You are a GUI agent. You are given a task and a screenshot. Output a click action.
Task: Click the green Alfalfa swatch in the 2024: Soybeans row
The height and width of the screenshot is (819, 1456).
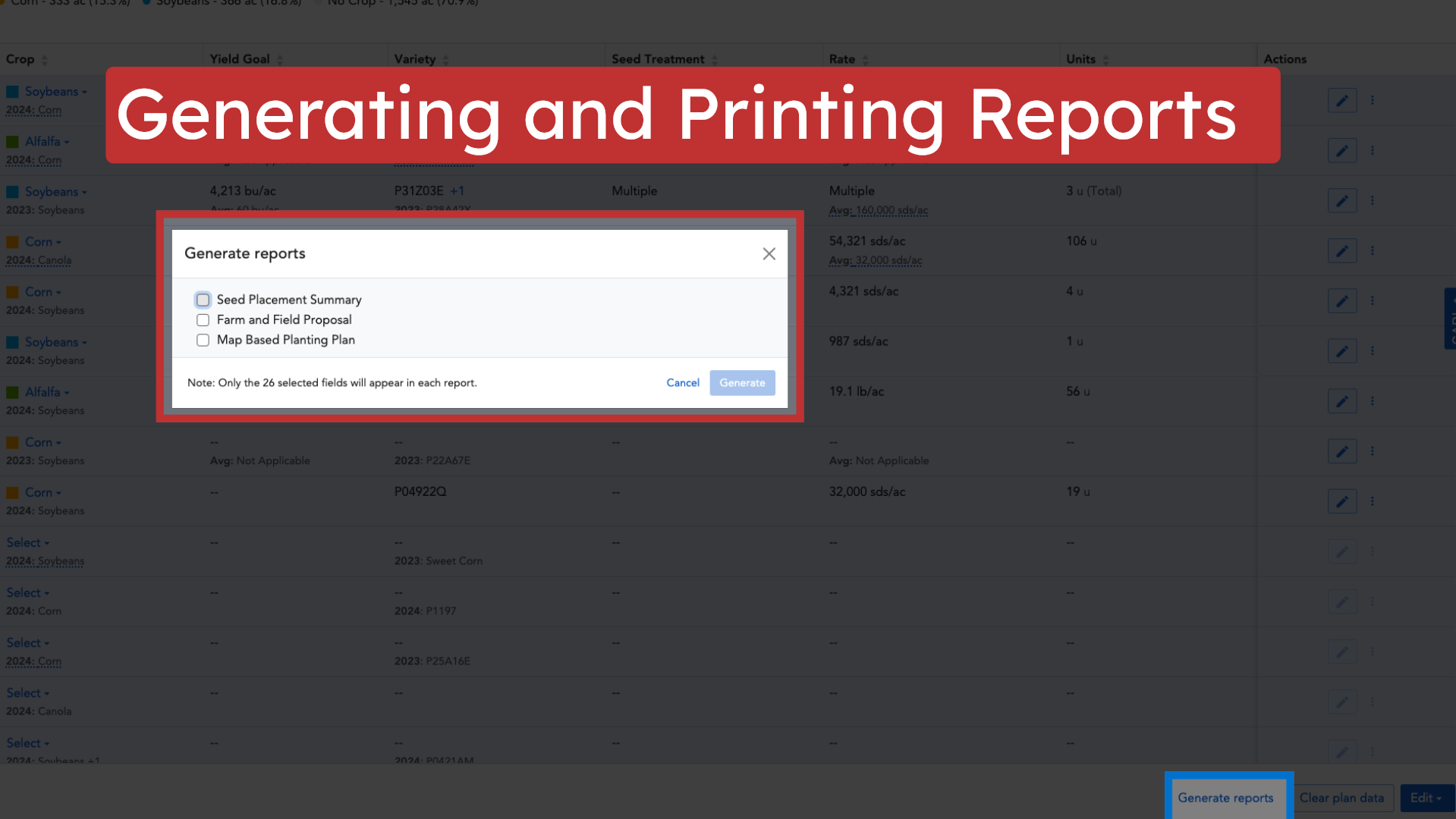pyautogui.click(x=12, y=392)
